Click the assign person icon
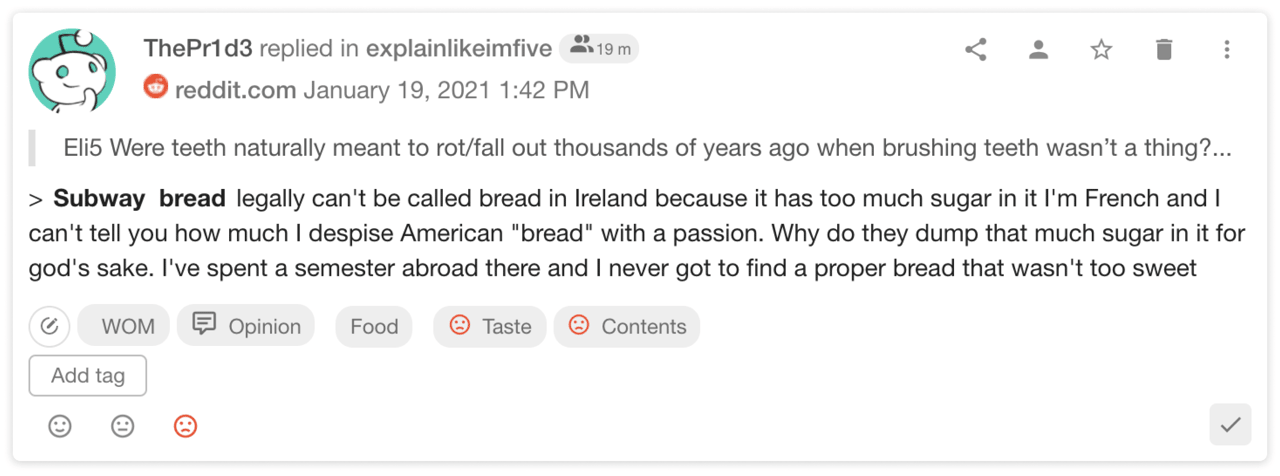The image size is (1280, 476). [1038, 49]
